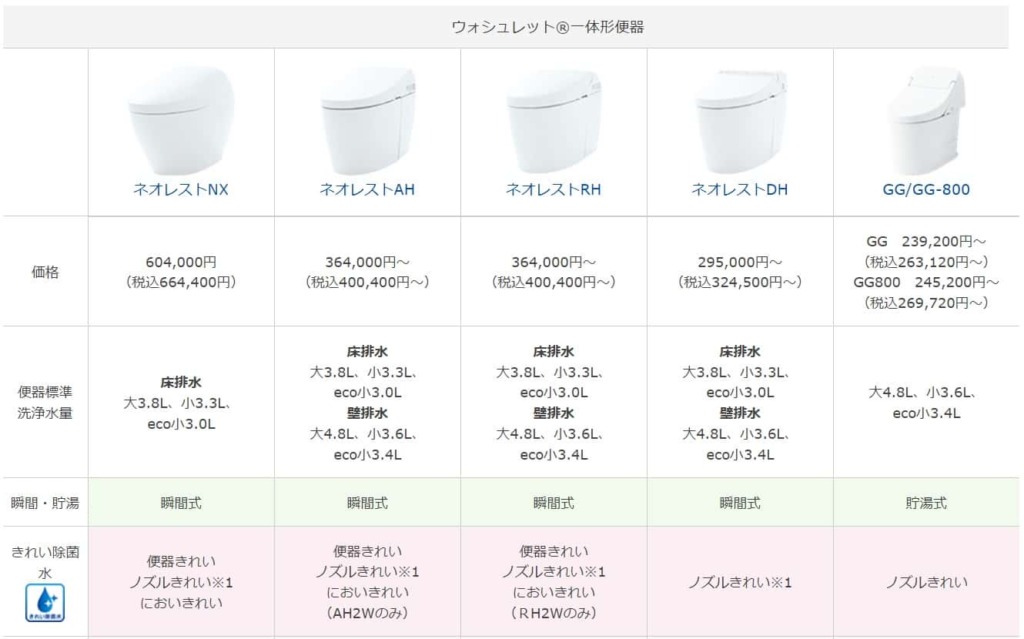1024x639 pixels.
Task: Click the ネオレストAH toilet image
Action: (x=367, y=118)
